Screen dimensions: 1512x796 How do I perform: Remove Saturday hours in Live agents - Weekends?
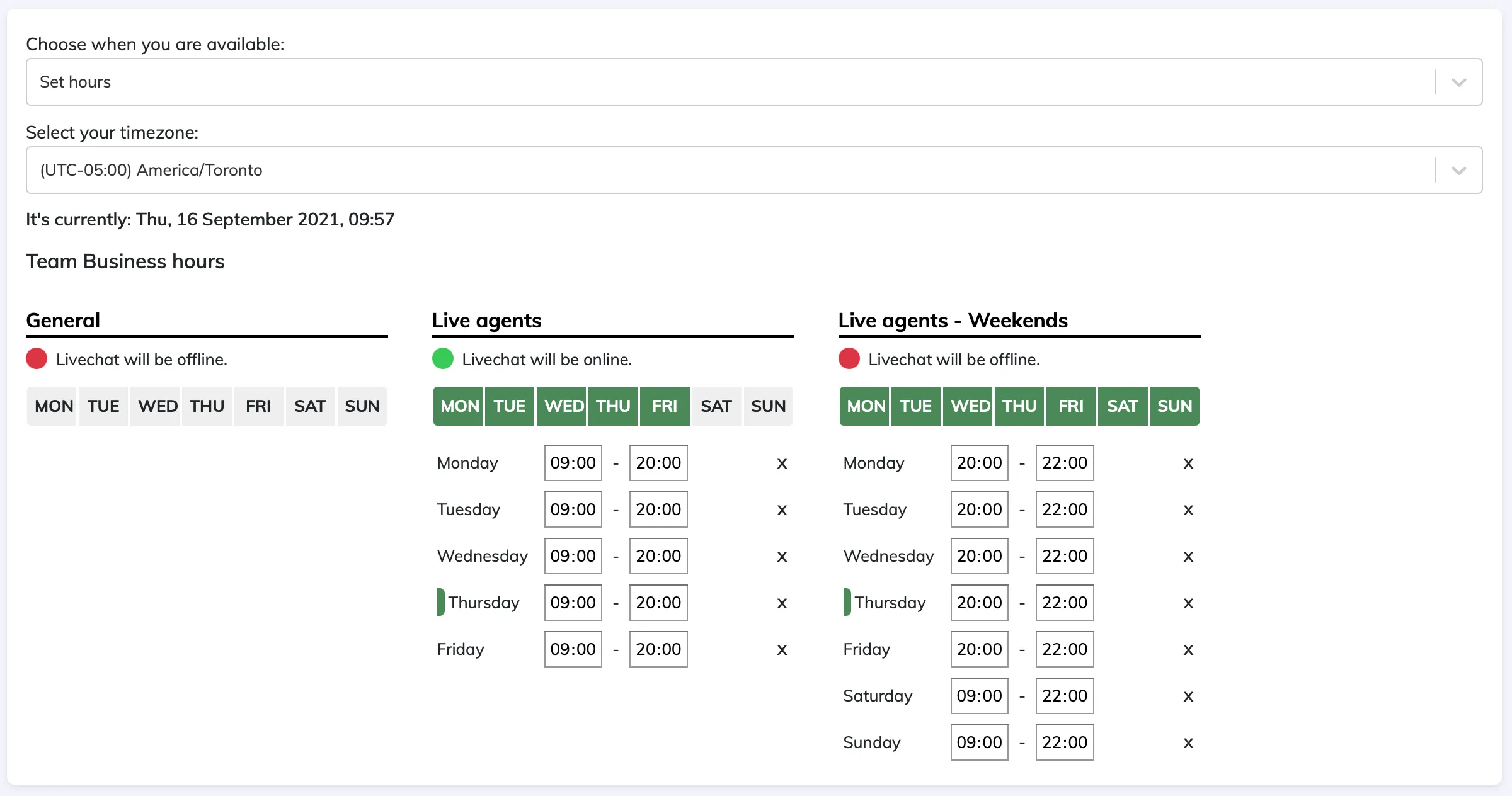[x=1188, y=696]
